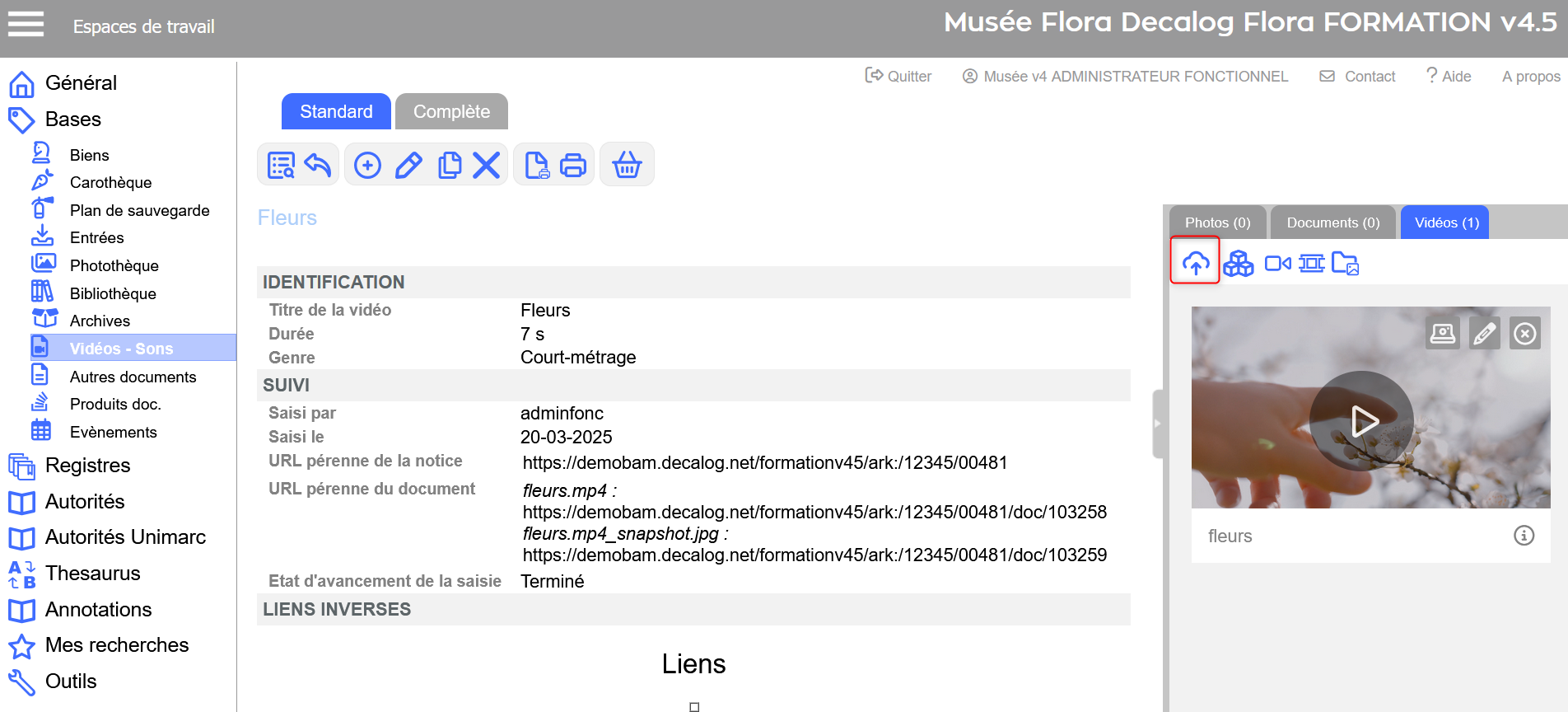Delete record with the X icon
1568x712 pixels.
click(487, 166)
